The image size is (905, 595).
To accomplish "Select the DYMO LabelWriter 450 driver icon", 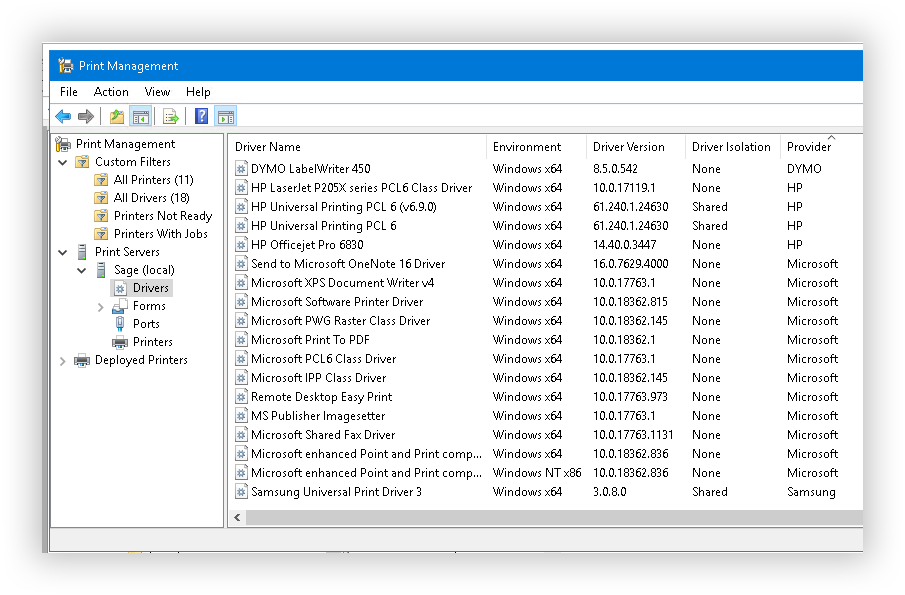I will (241, 169).
